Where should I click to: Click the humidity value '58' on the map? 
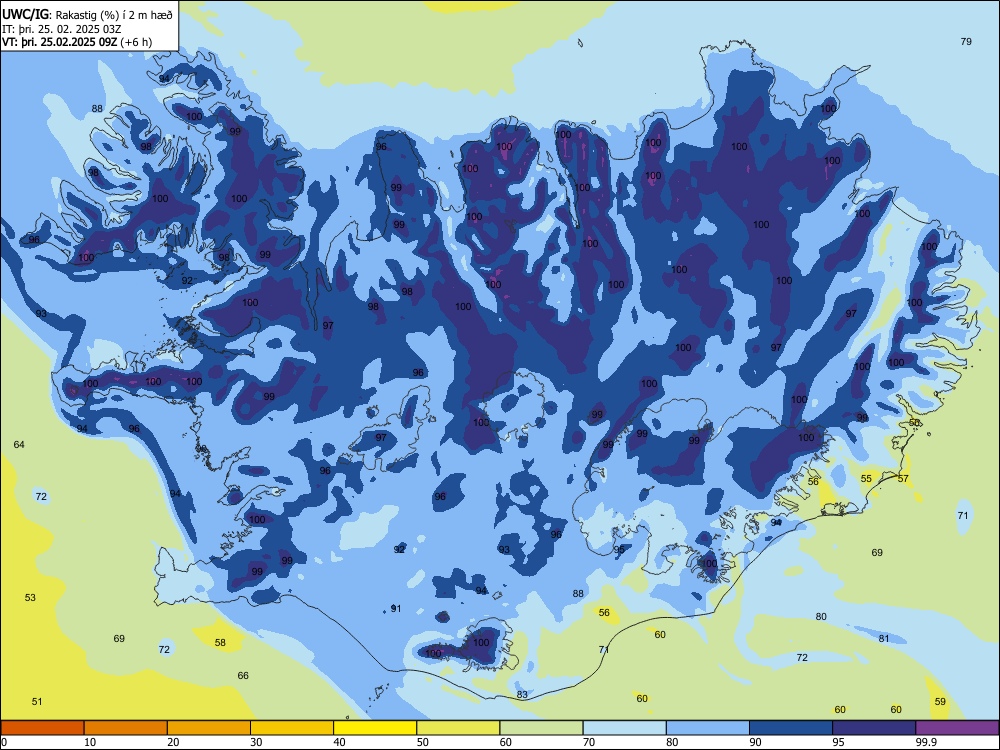point(220,642)
